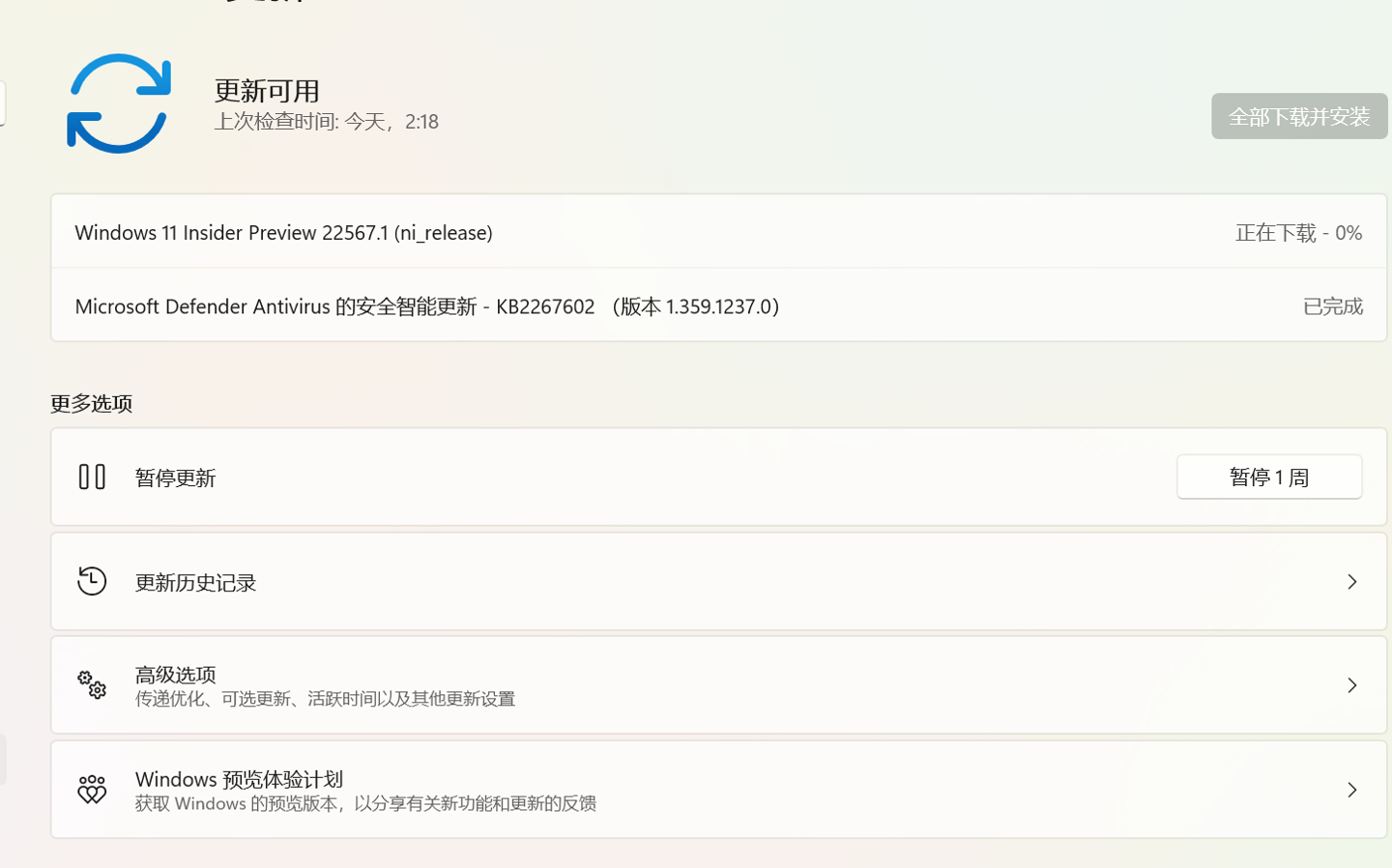Viewport: 1392px width, 868px height.
Task: Click the blue update sync arrows icon
Action: (x=119, y=103)
